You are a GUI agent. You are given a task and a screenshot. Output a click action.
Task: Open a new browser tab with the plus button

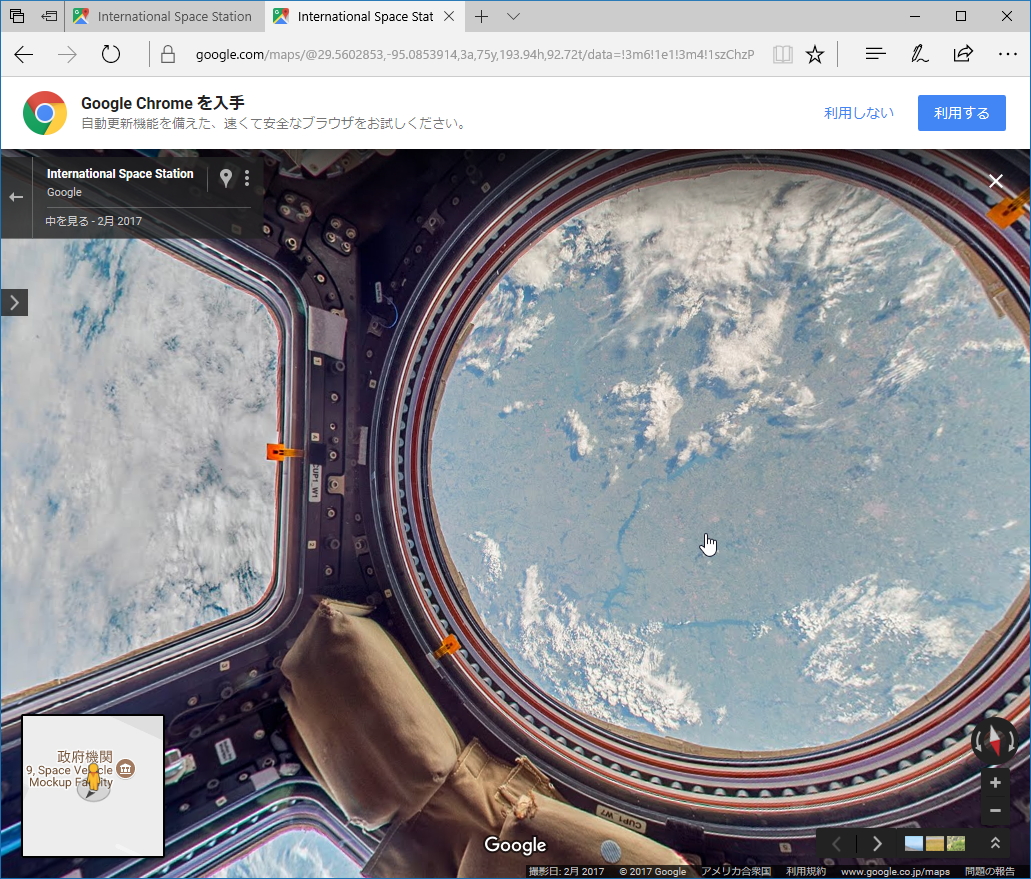481,16
